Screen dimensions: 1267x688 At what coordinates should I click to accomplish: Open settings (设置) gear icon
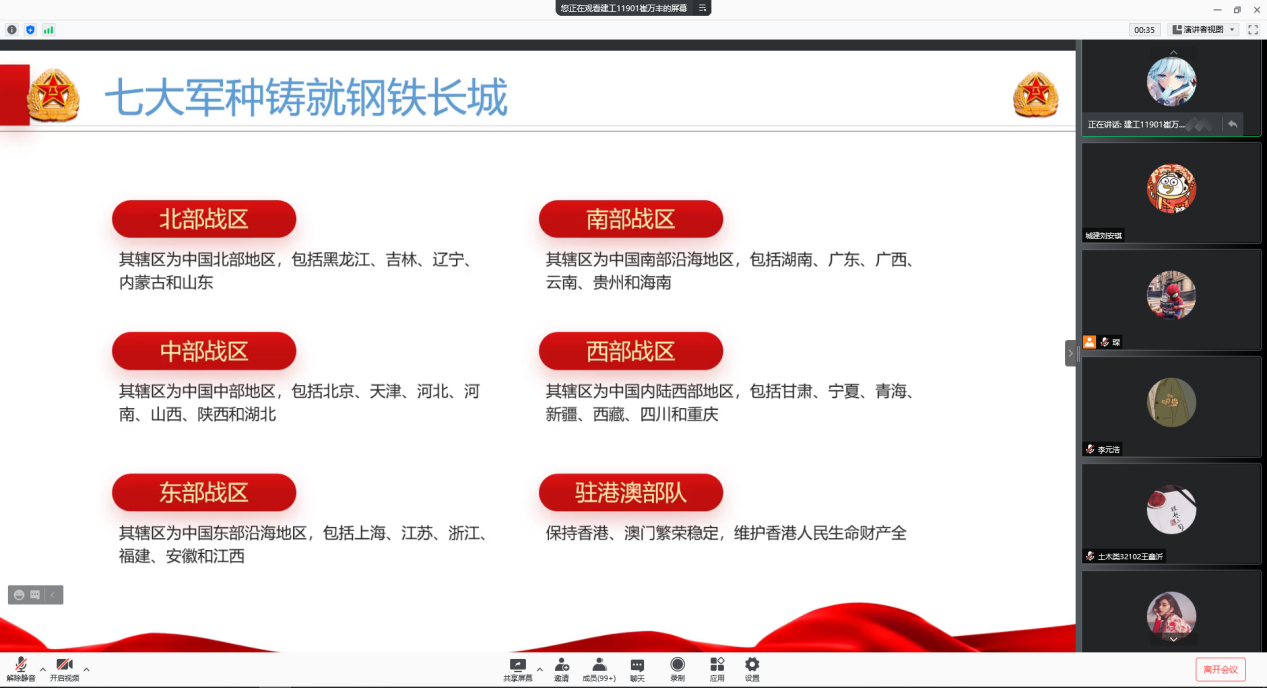pyautogui.click(x=752, y=667)
